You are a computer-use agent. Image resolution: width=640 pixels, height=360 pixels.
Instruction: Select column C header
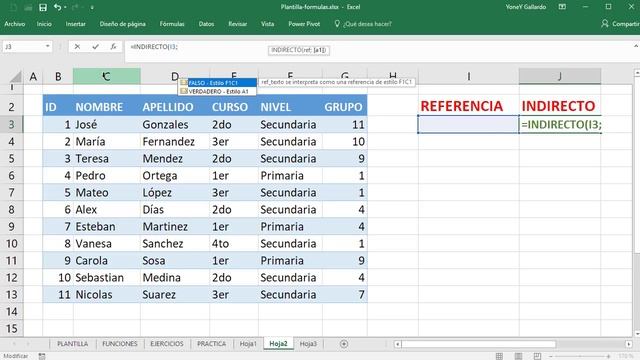107,76
